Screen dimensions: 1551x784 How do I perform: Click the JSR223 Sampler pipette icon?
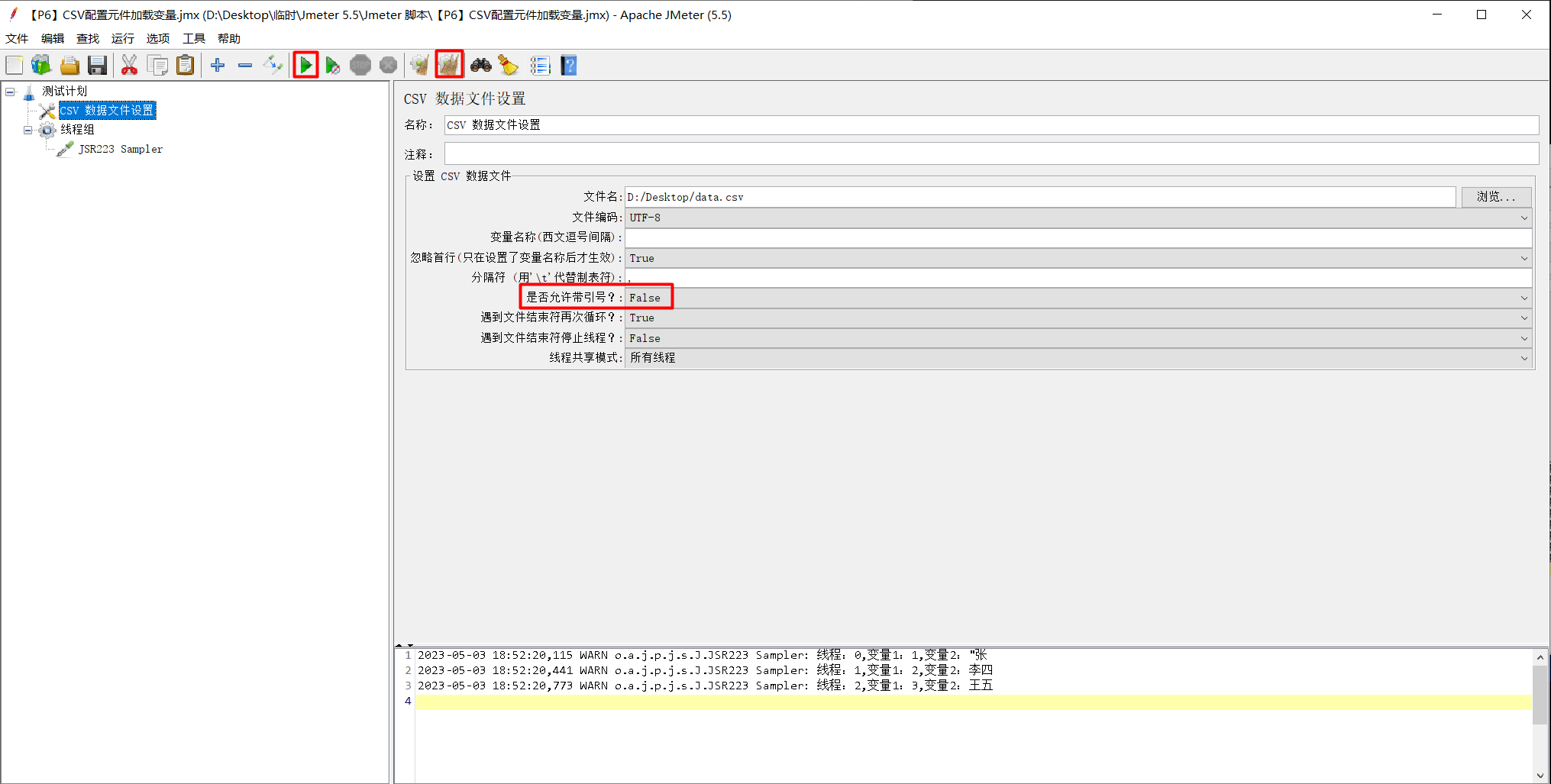(x=66, y=149)
